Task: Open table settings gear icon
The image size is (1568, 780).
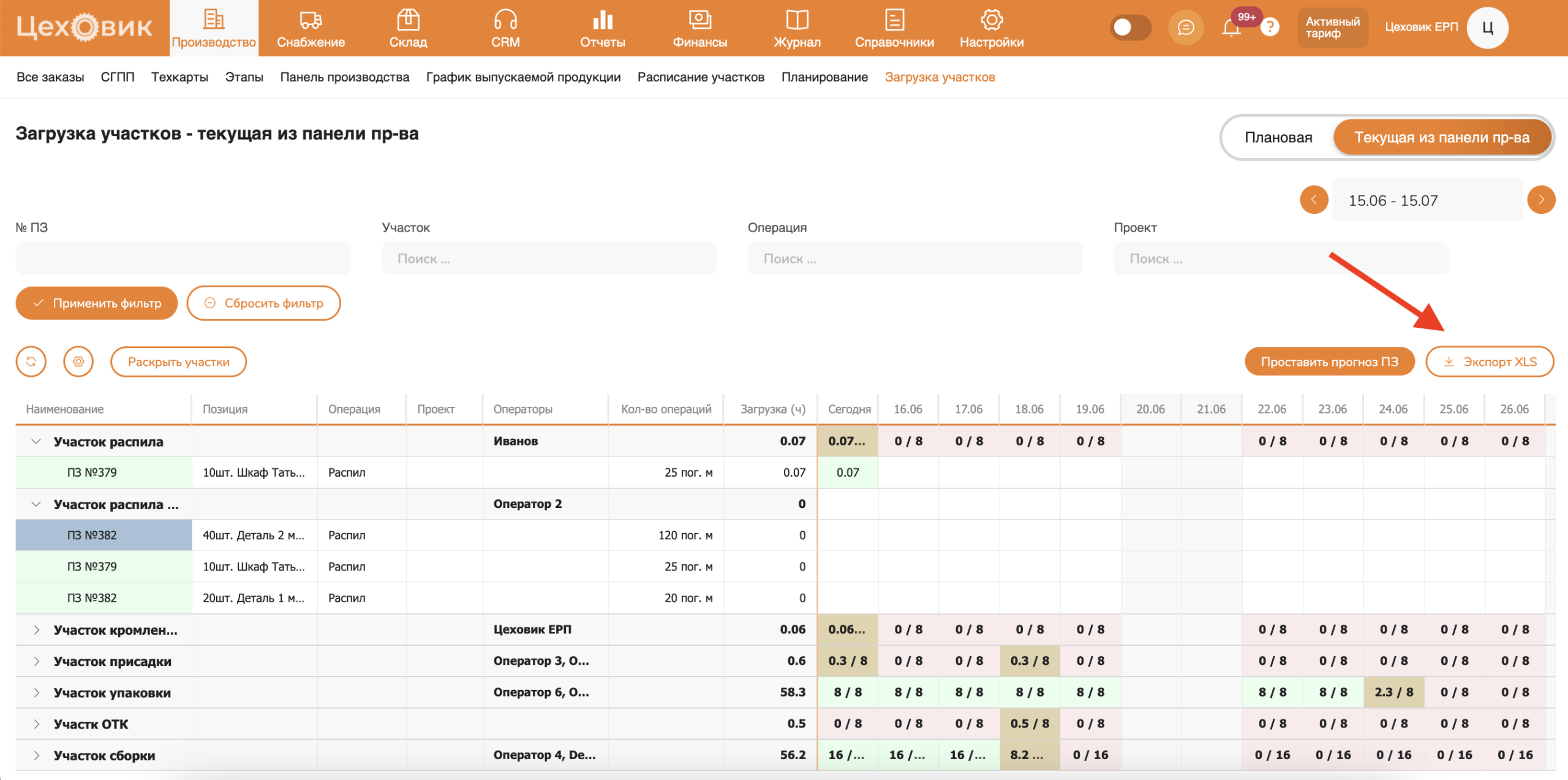Action: pos(78,362)
